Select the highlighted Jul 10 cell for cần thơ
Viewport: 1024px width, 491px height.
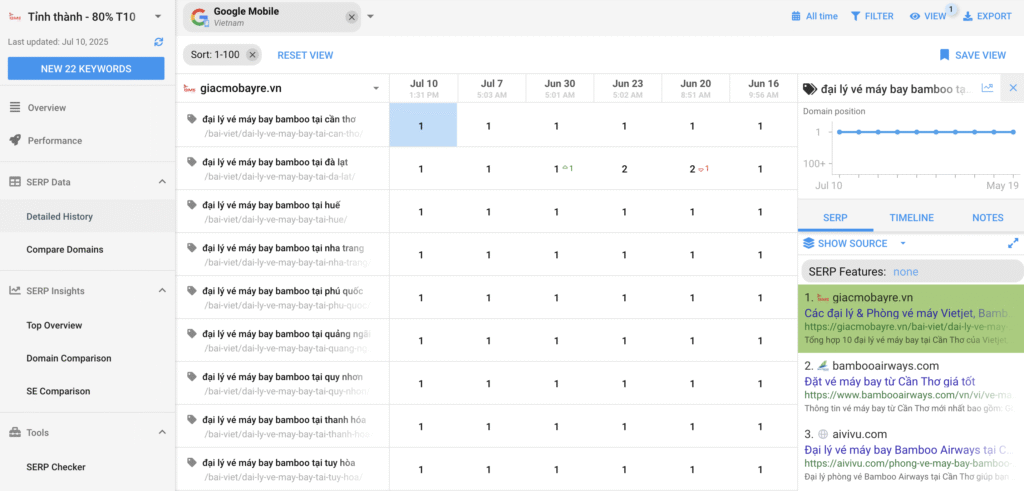tap(423, 125)
